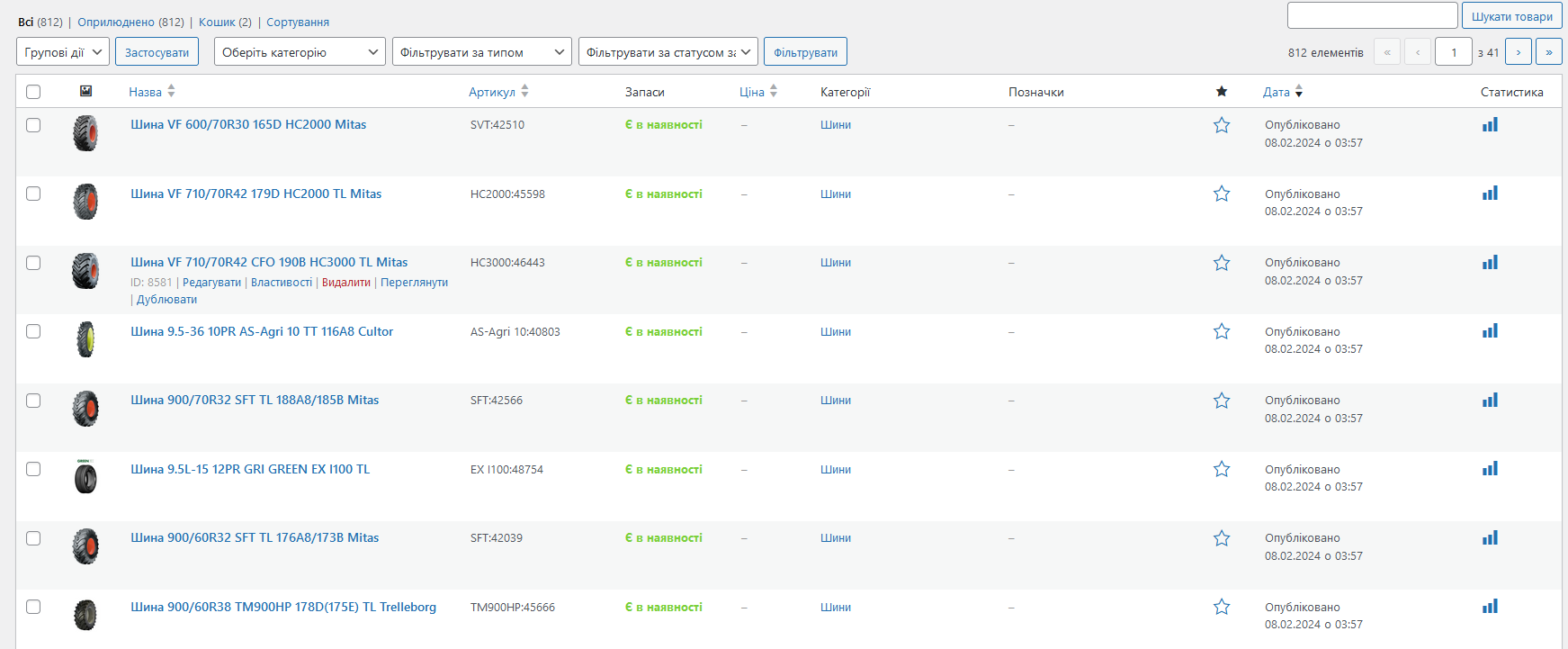View stats chart for Шина 900/60R38 Trelleborg
Screen dimensions: 1568x649
[1490, 607]
